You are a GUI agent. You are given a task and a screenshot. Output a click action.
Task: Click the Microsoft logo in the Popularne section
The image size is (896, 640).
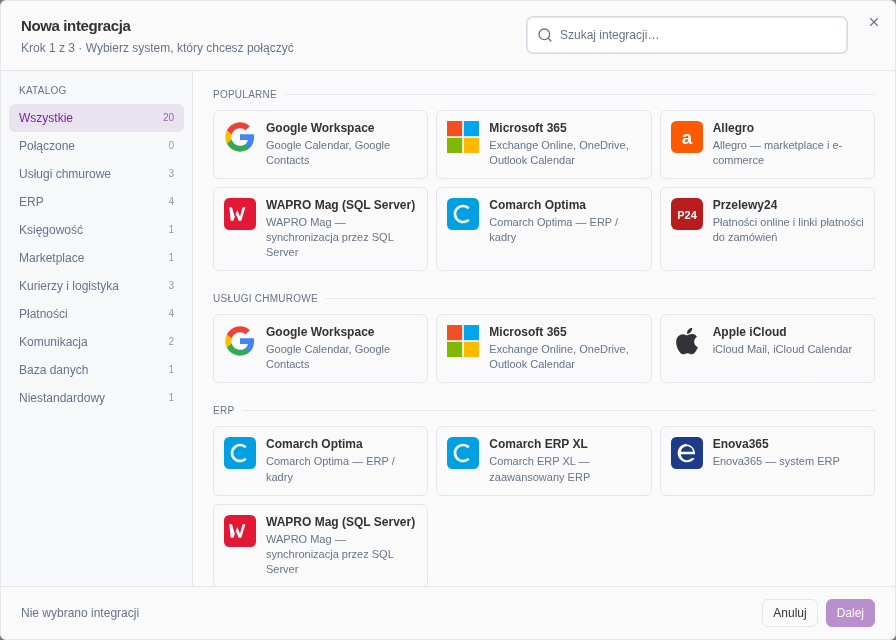[463, 137]
